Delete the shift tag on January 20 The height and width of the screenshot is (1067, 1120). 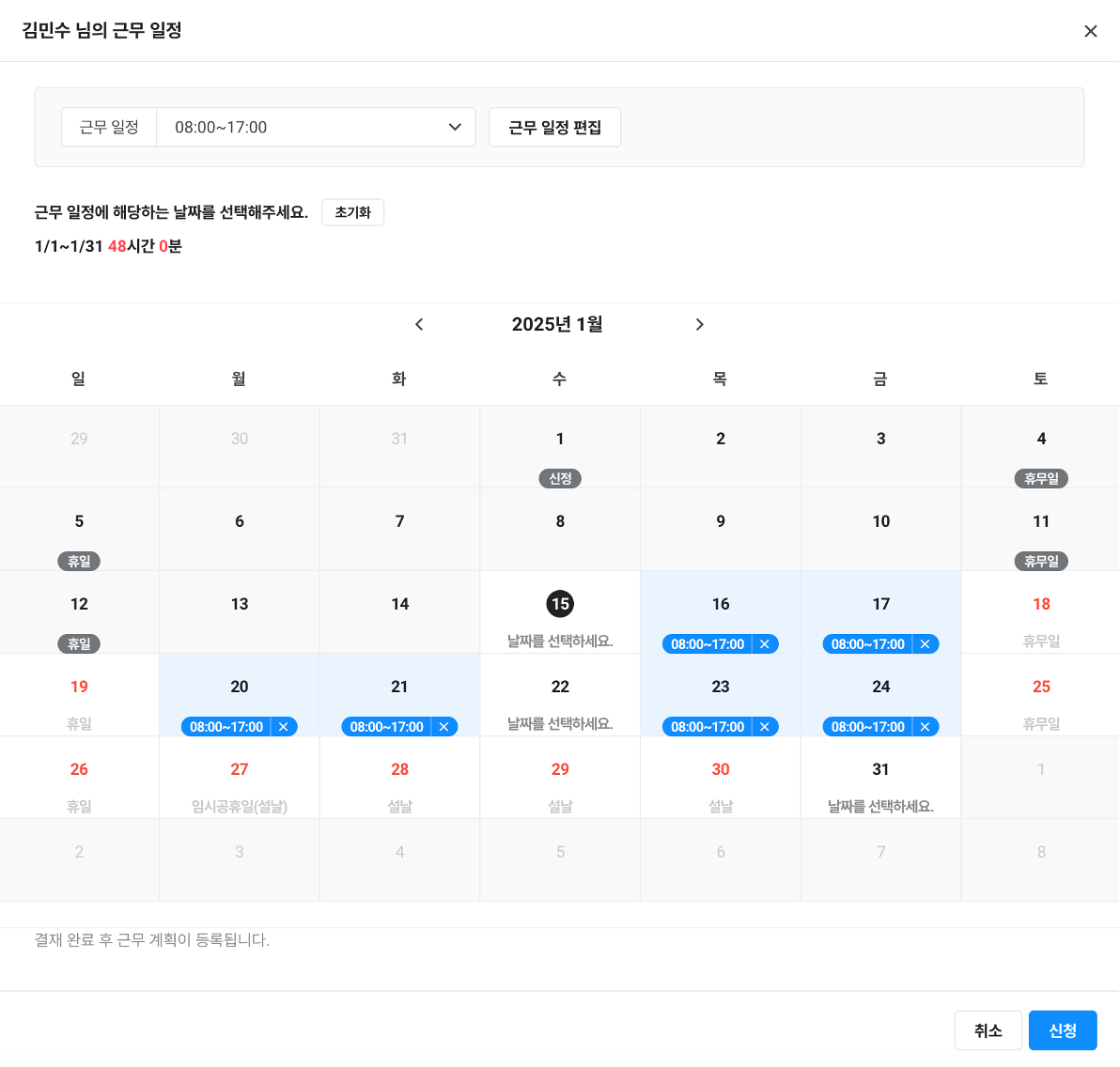click(284, 727)
